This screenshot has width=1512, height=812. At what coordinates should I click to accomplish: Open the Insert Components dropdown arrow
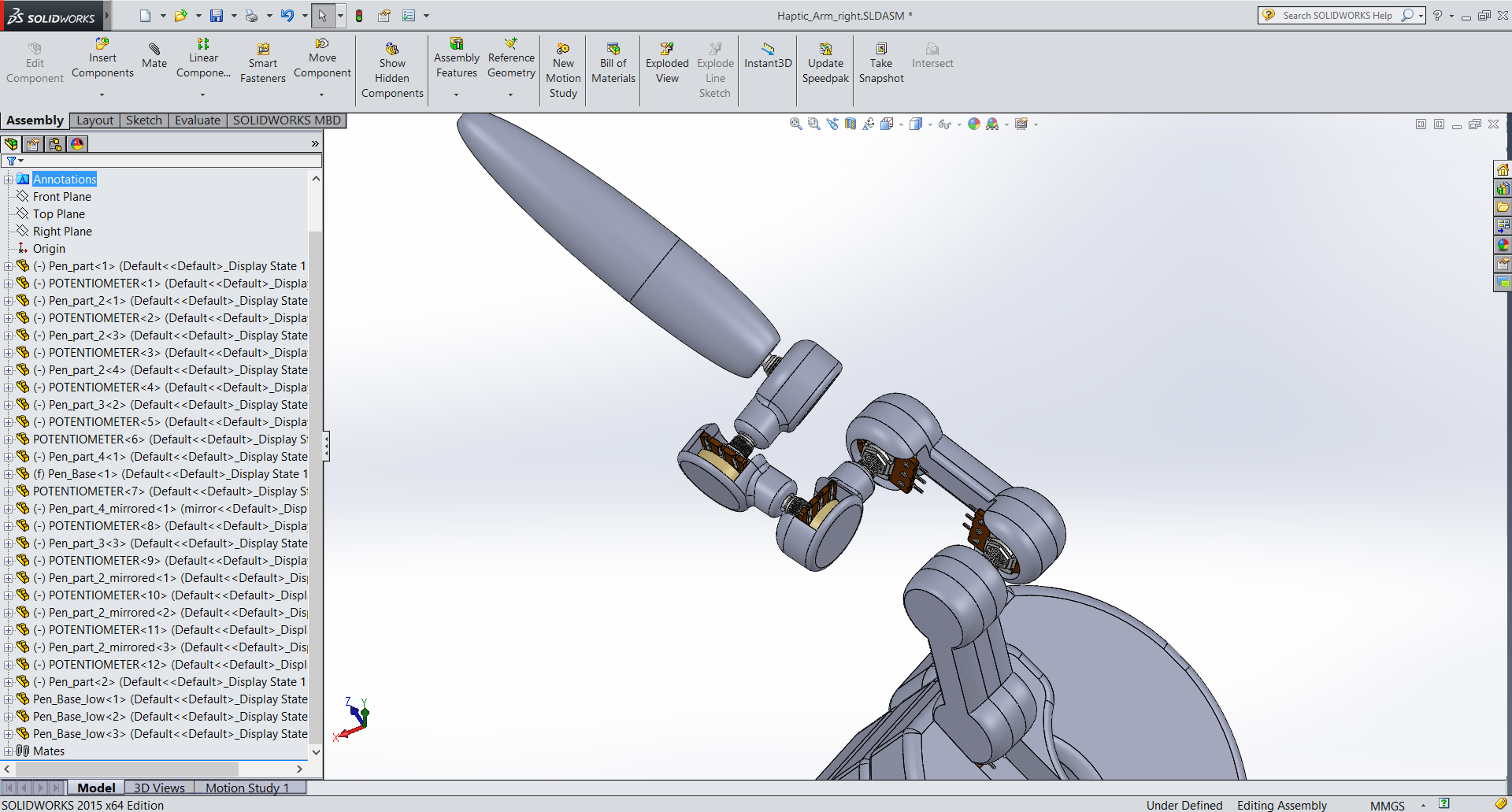click(102, 95)
